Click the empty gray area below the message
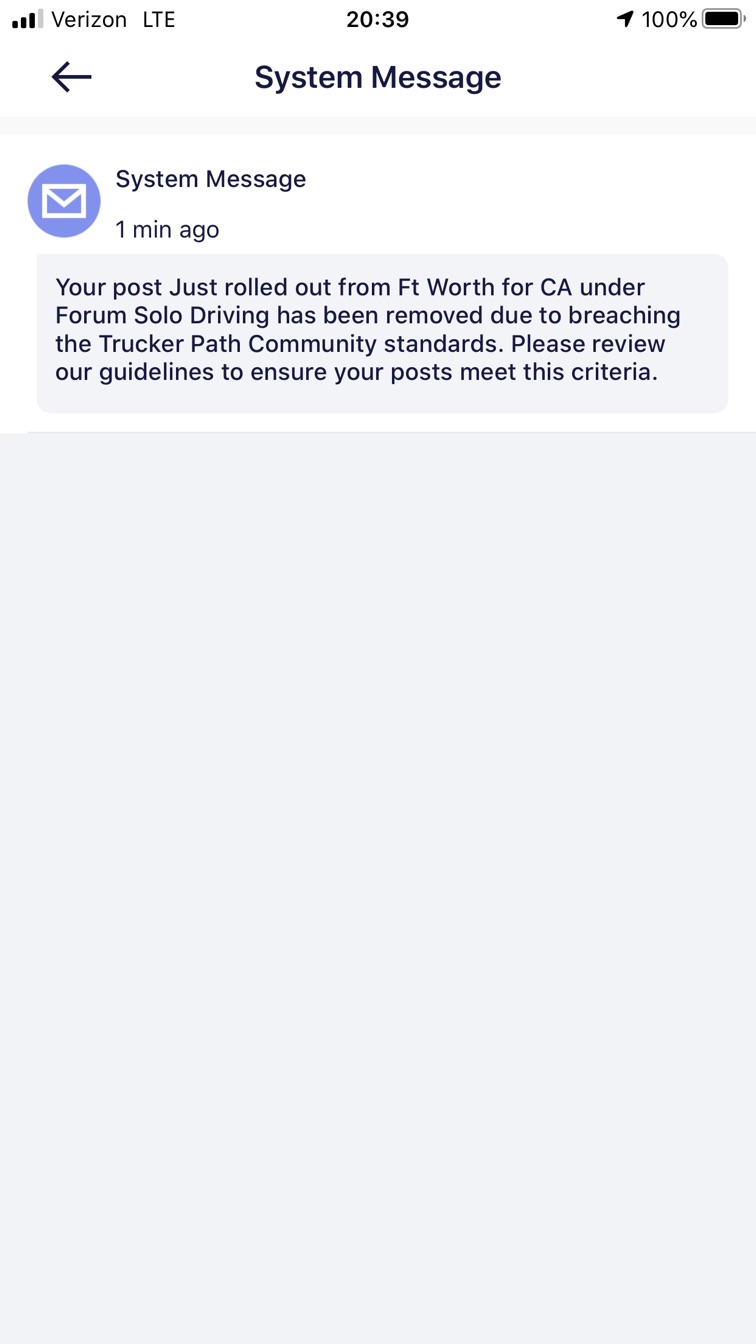Image resolution: width=756 pixels, height=1344 pixels. click(x=378, y=850)
